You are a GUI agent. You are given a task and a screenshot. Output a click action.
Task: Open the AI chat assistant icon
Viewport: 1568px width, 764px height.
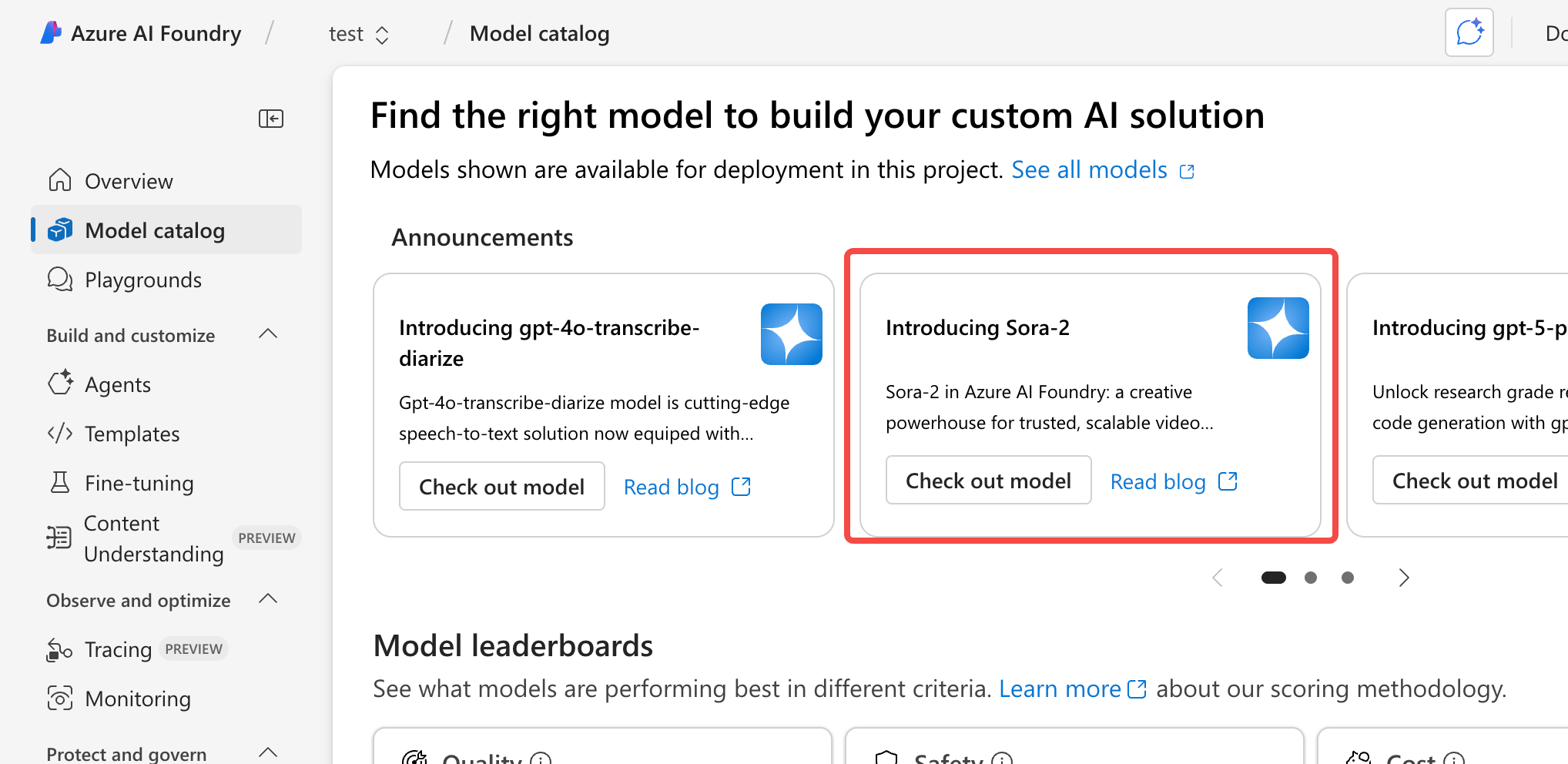[1469, 33]
